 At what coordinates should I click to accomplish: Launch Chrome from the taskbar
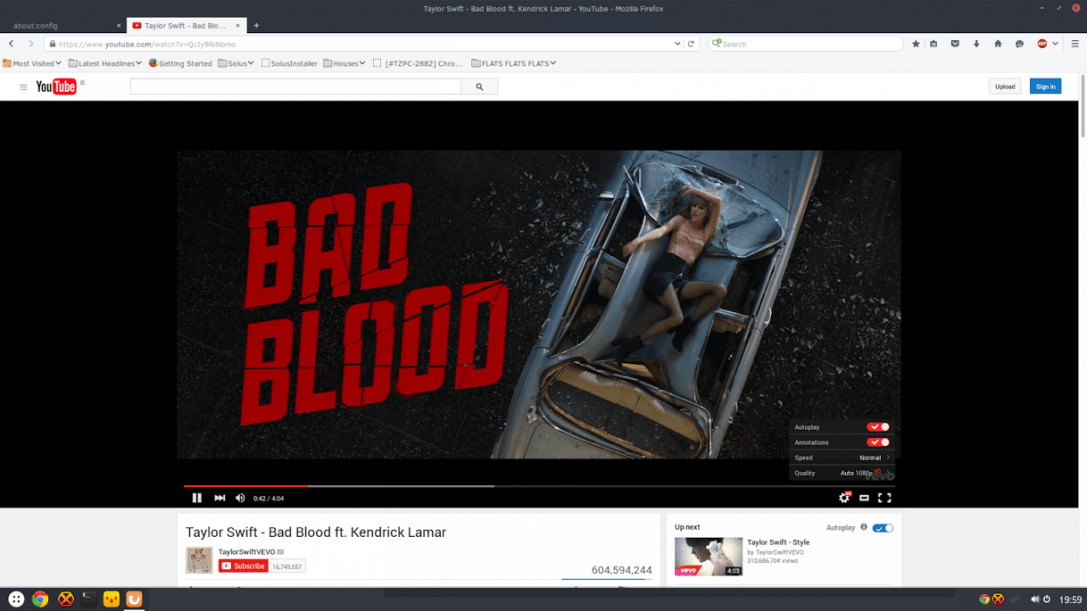(x=40, y=599)
